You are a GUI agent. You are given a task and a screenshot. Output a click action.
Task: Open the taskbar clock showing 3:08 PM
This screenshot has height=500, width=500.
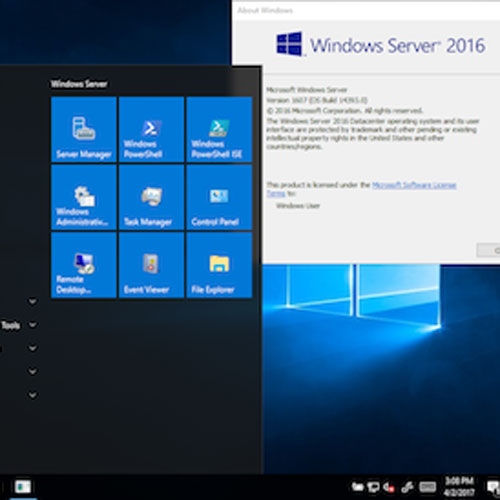(x=459, y=487)
